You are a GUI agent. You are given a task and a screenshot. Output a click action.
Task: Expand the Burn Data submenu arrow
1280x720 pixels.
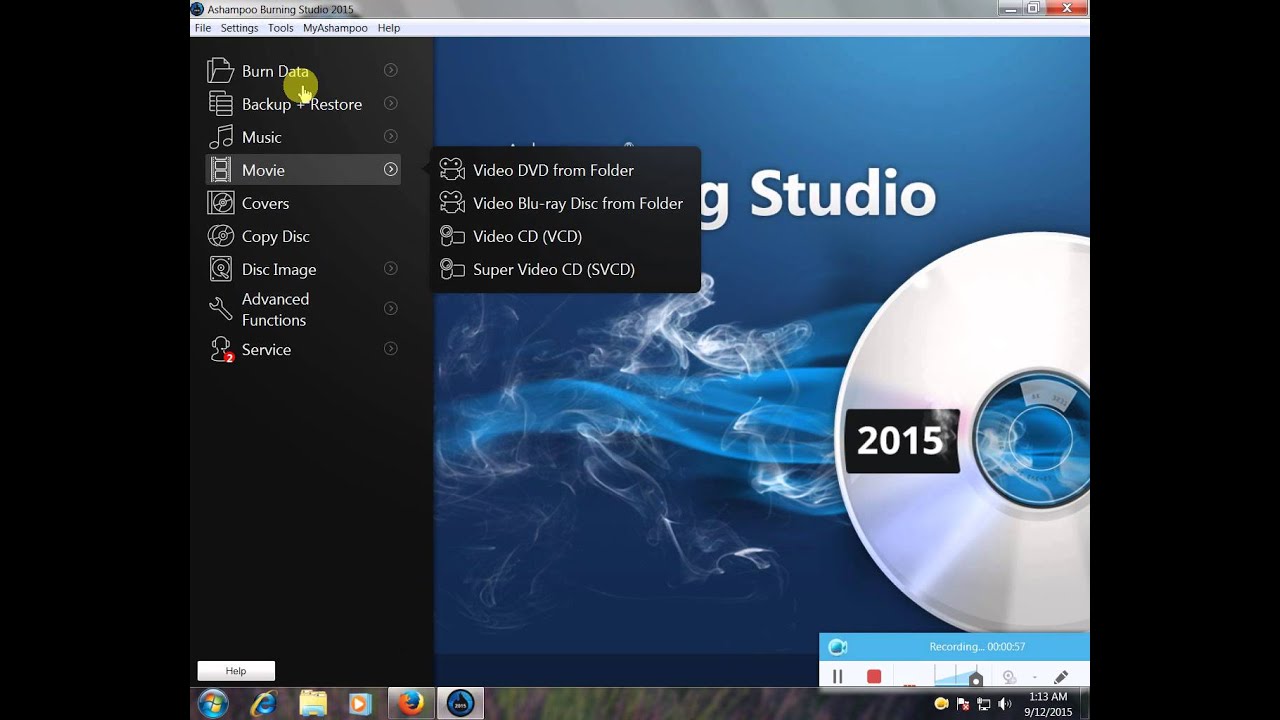pyautogui.click(x=391, y=70)
